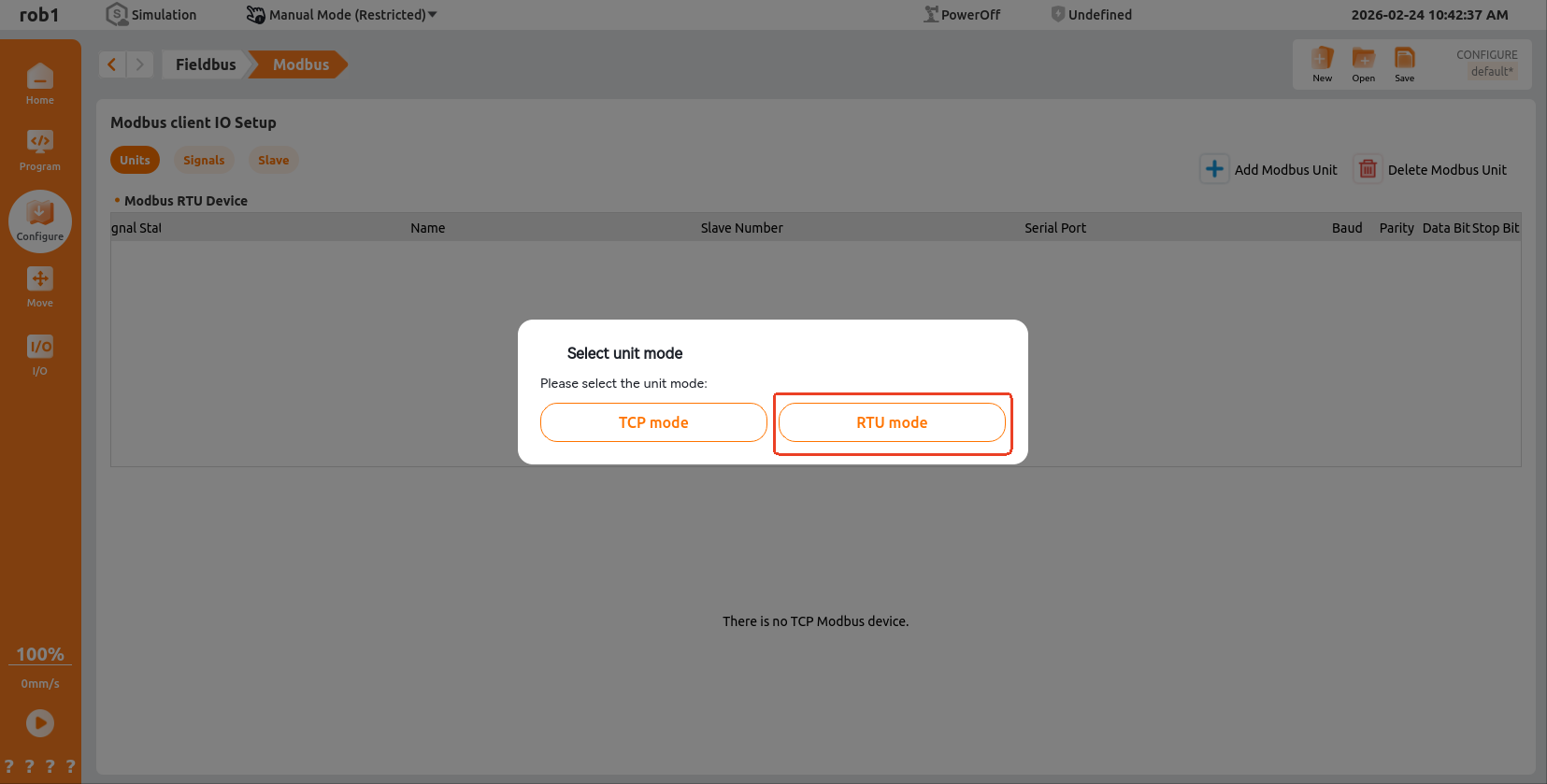Select the Units tab
The width and height of the screenshot is (1547, 784).
pyautogui.click(x=135, y=160)
